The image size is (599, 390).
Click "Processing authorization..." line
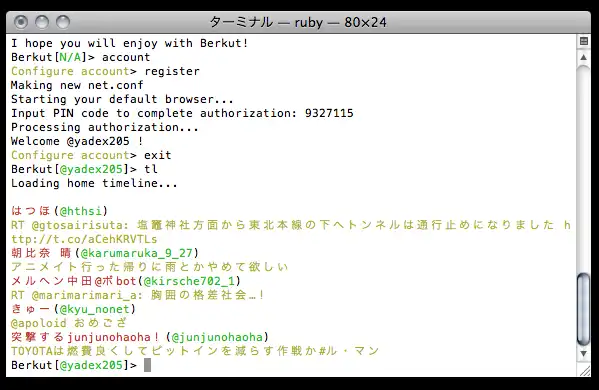(105, 127)
